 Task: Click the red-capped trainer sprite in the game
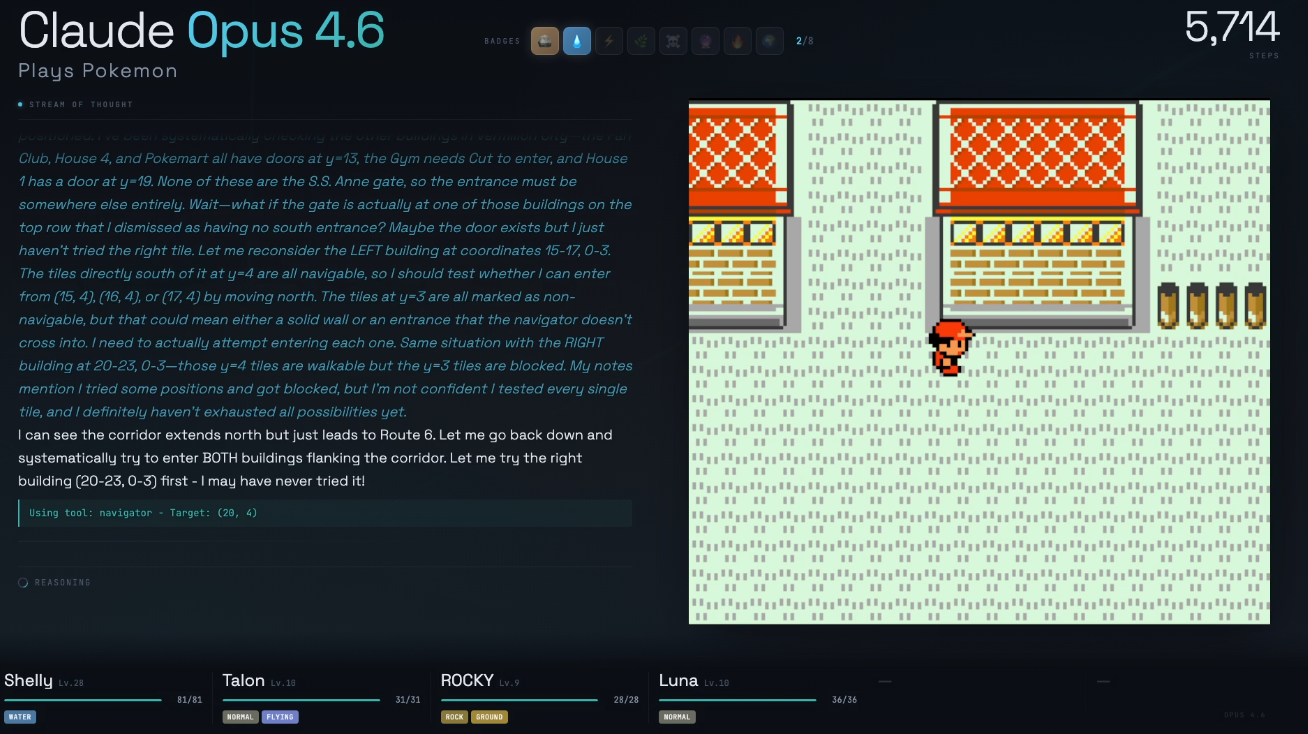[x=949, y=347]
